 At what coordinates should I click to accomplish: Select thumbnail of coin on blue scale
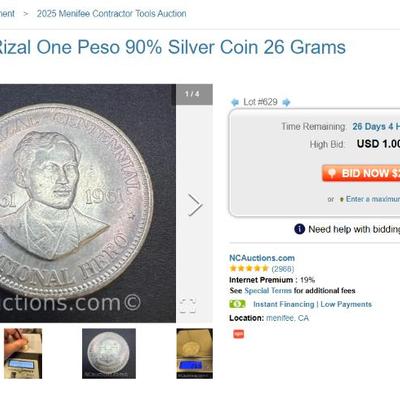coord(195,354)
